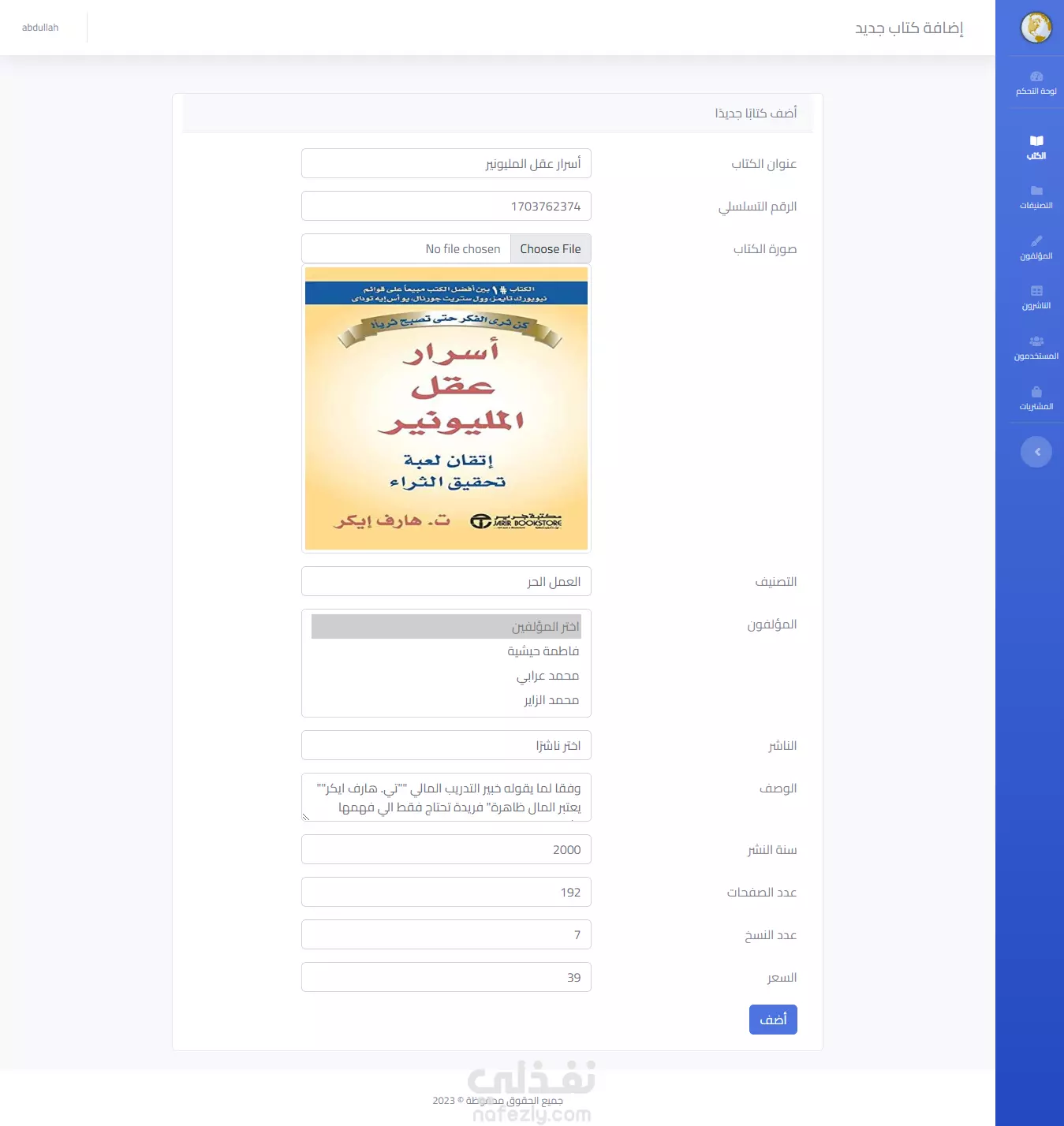Click the المستخدمون sidebar menu label
The height and width of the screenshot is (1126, 1064).
[1036, 356]
